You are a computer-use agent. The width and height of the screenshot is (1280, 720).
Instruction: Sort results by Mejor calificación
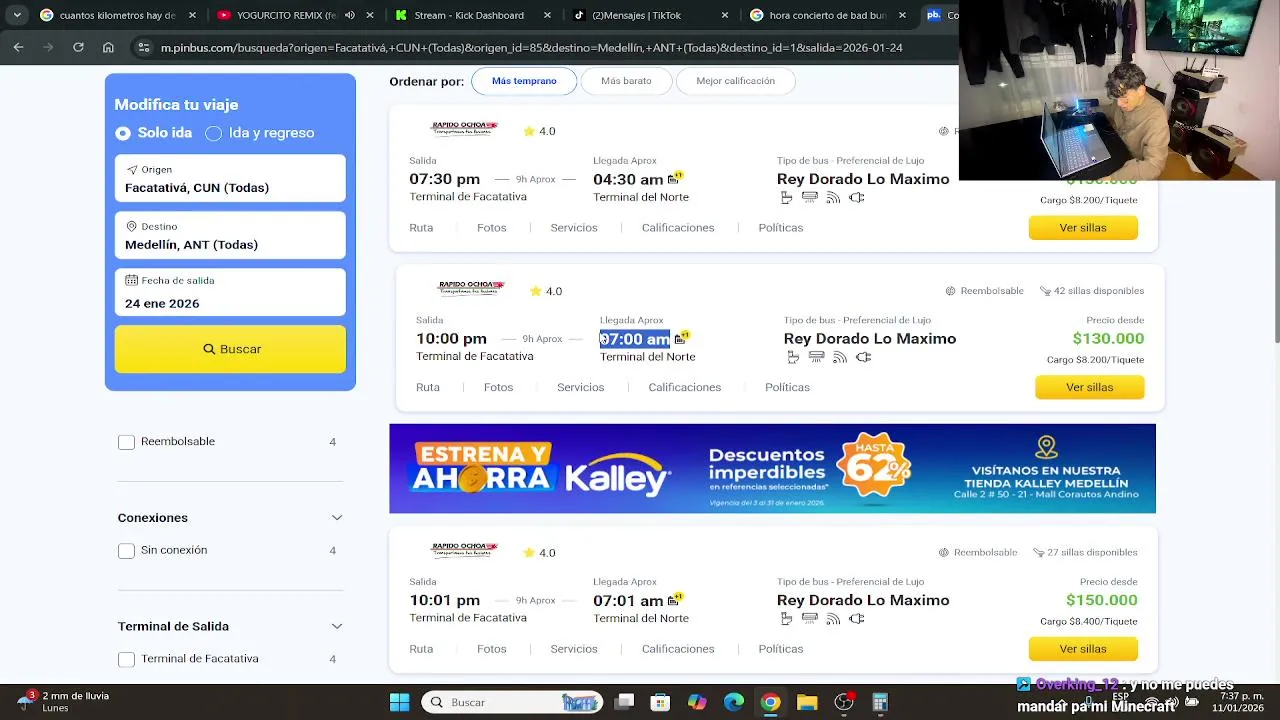(x=735, y=81)
